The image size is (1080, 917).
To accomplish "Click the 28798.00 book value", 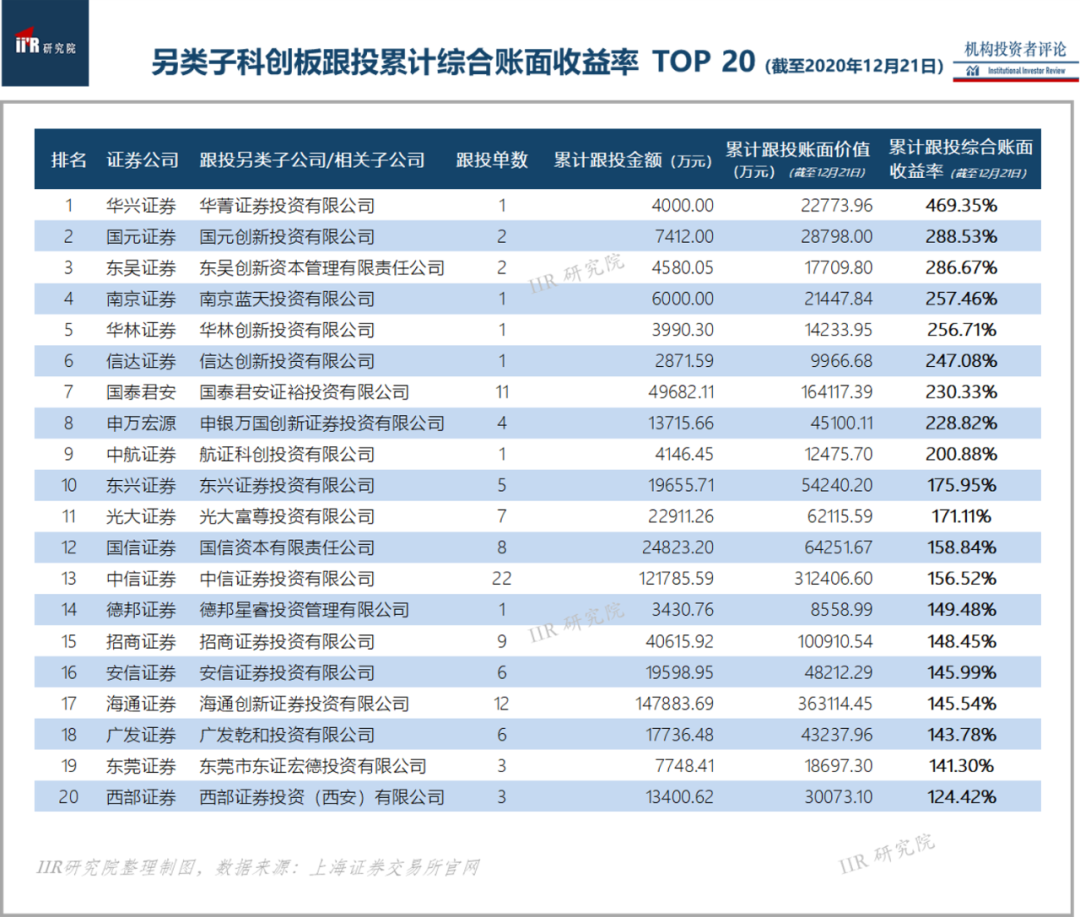I will (x=836, y=236).
